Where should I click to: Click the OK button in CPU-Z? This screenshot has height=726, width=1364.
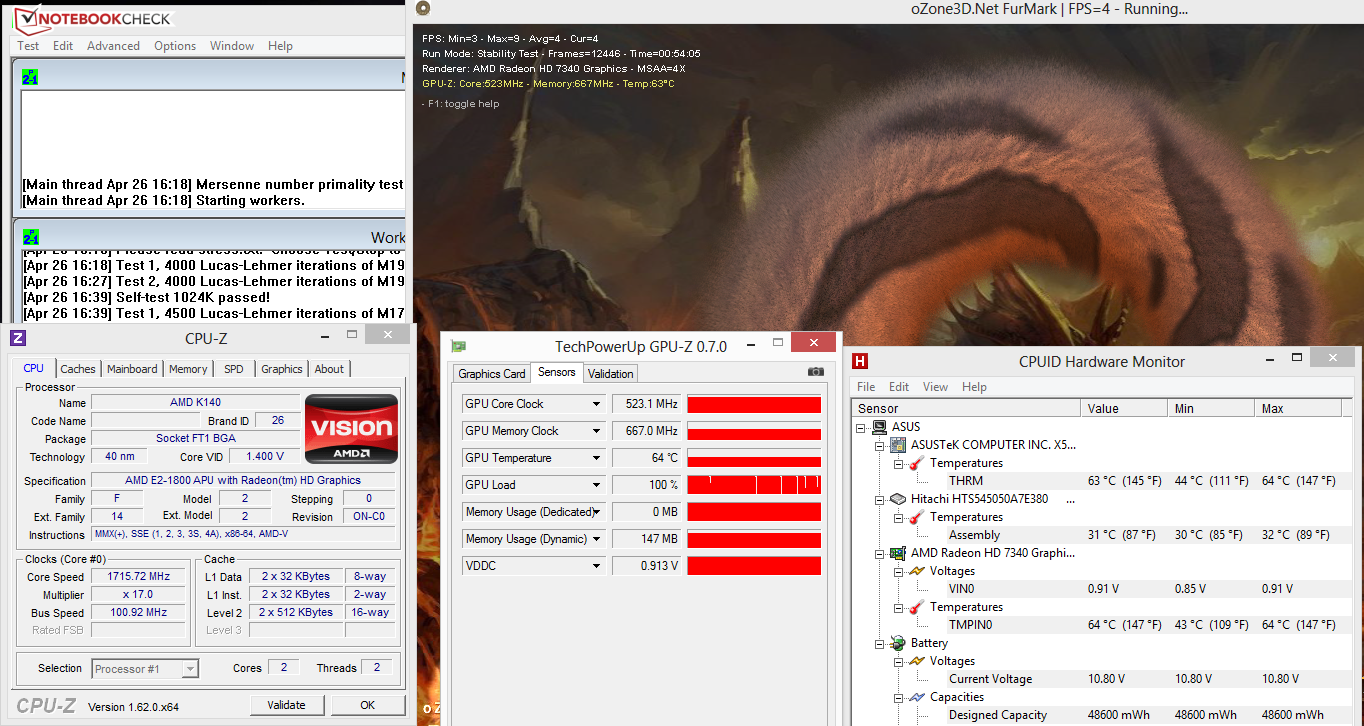368,705
